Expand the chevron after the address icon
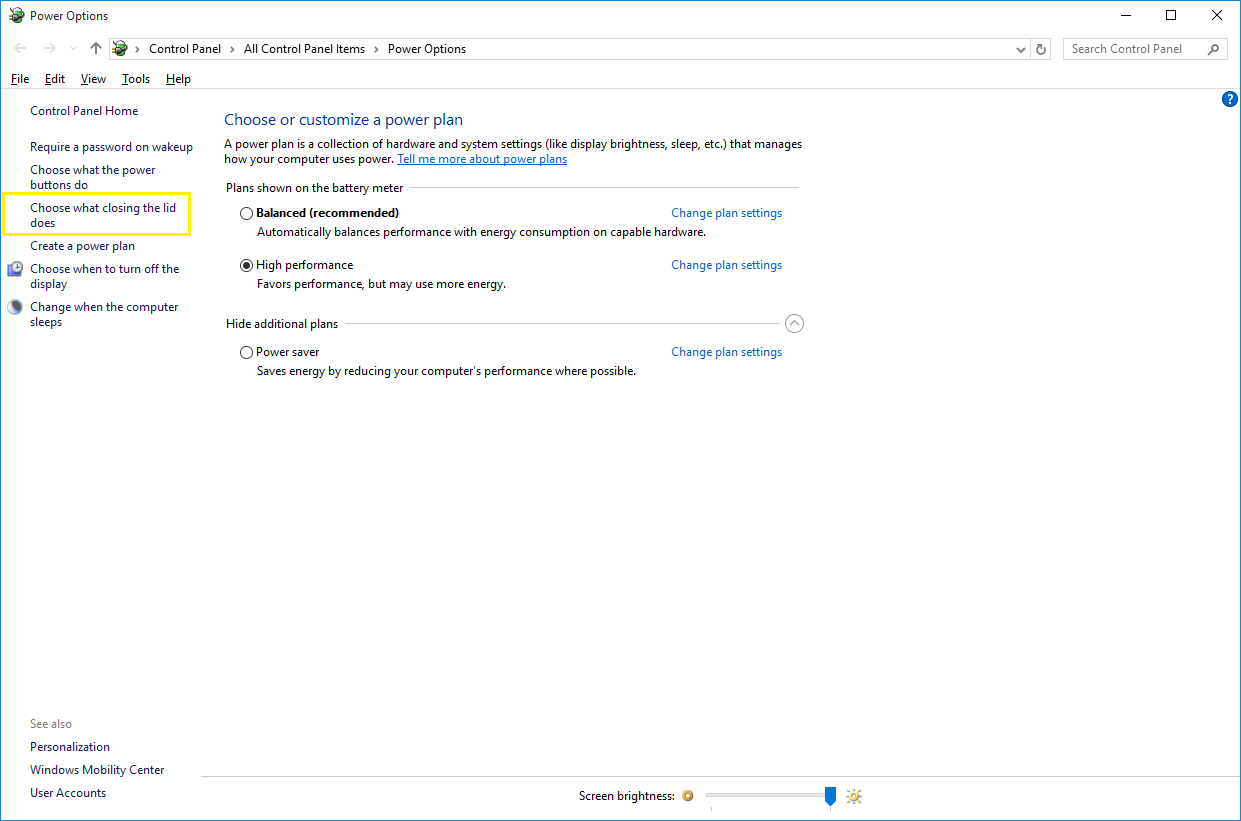The height and width of the screenshot is (821, 1241). pyautogui.click(x=137, y=49)
